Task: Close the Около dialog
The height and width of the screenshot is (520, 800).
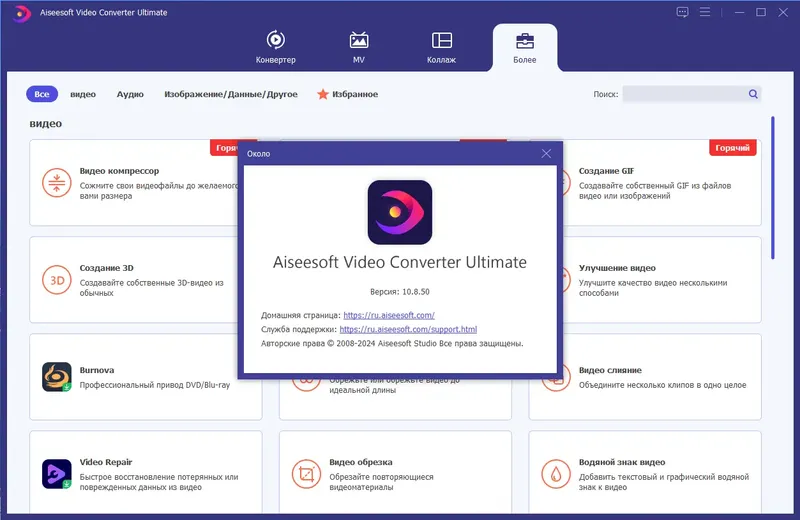Action: [546, 154]
